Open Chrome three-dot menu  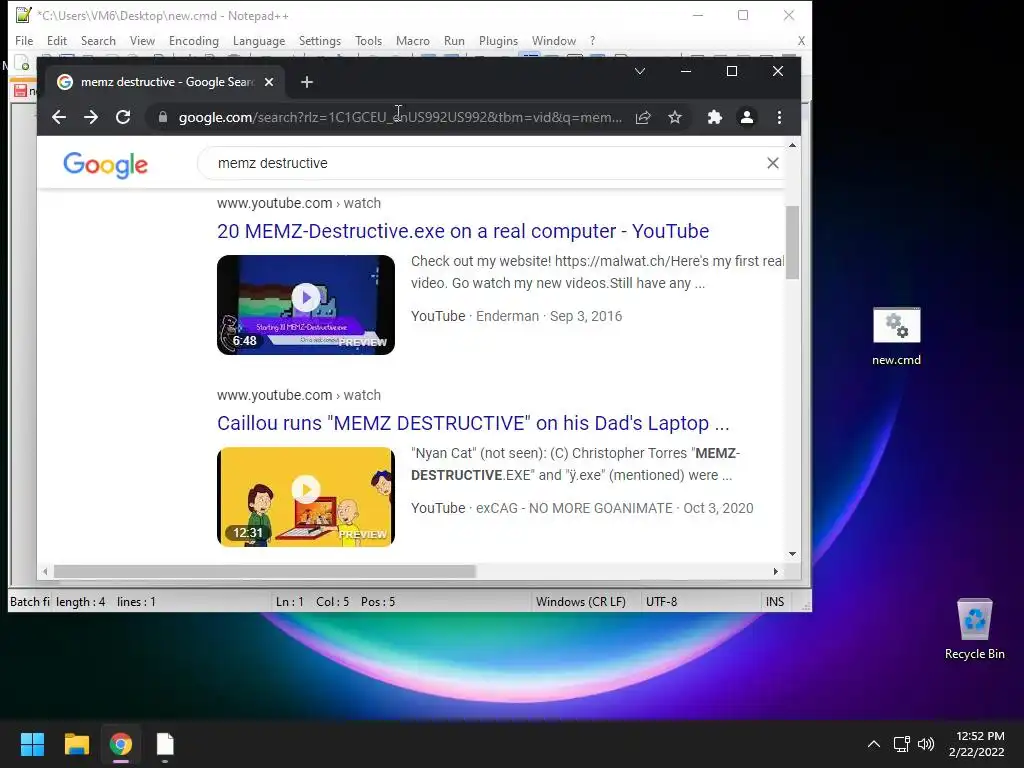pos(779,118)
